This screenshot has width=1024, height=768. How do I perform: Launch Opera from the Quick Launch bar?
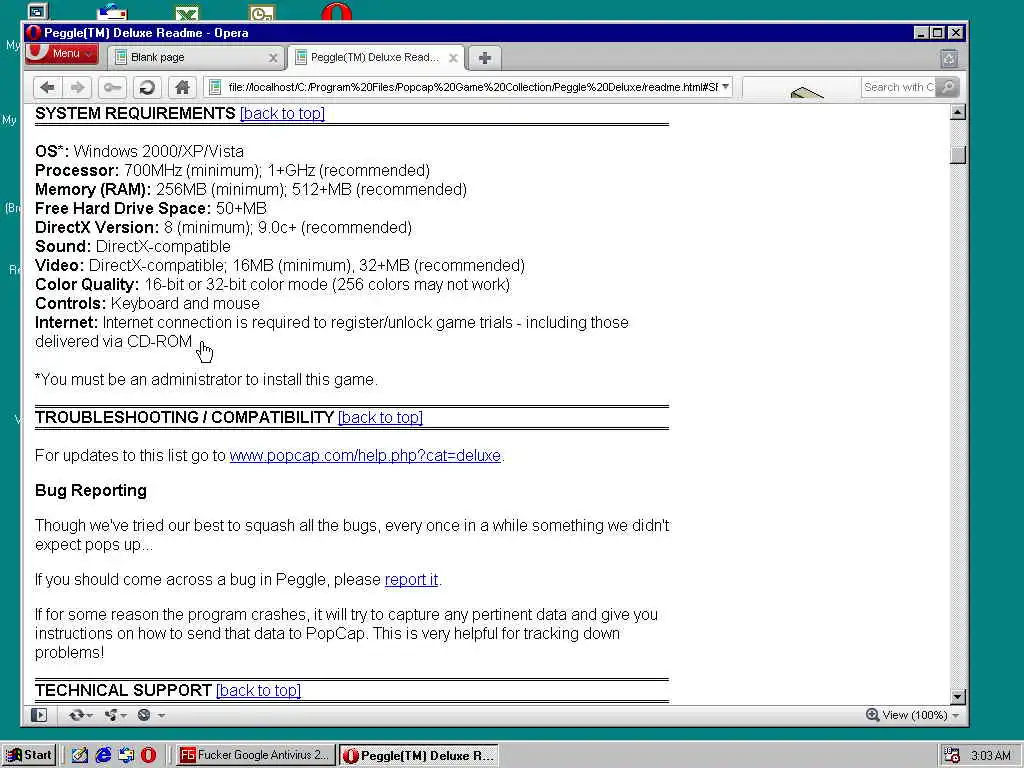pyautogui.click(x=149, y=755)
